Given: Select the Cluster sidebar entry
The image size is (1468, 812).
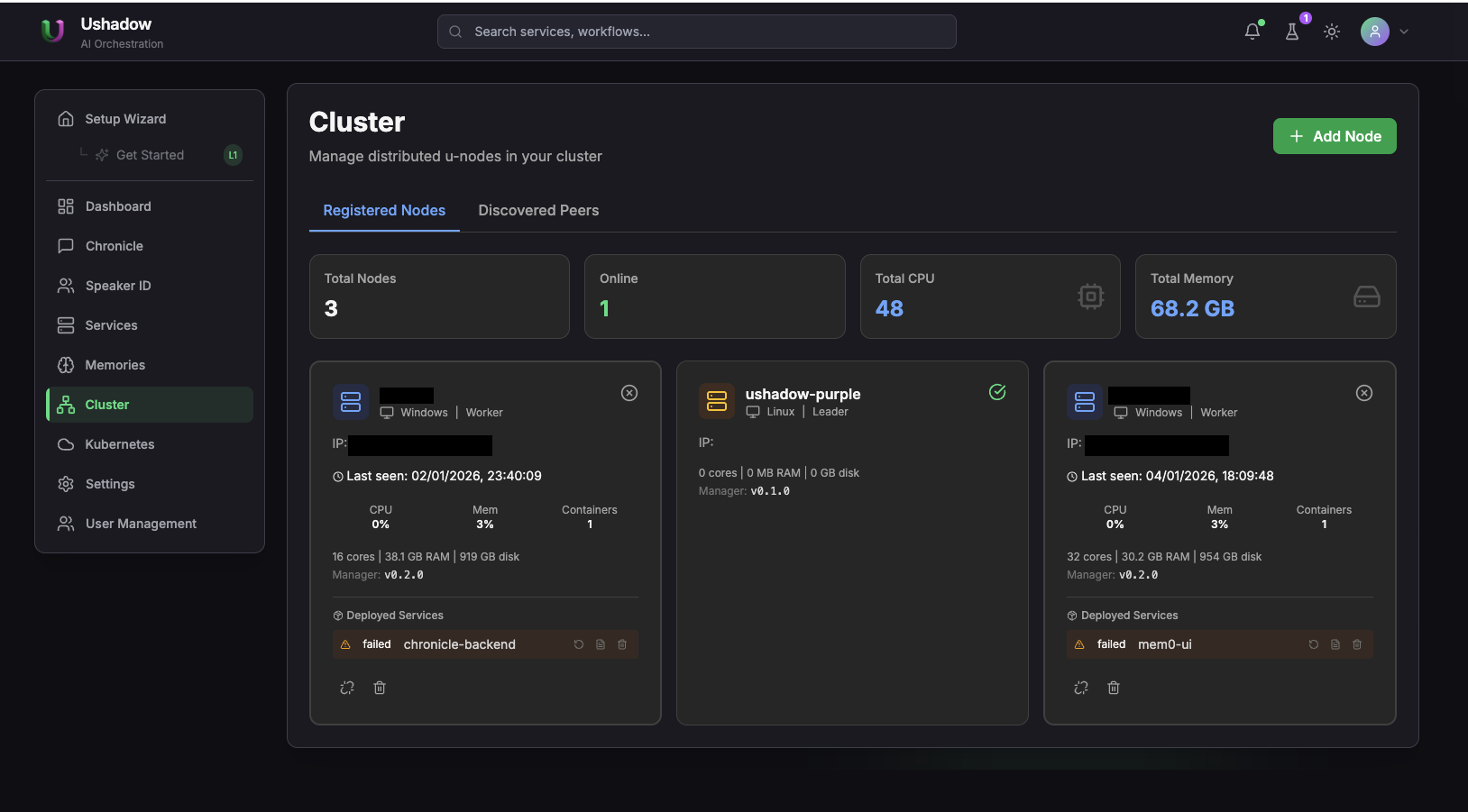Looking at the screenshot, I should click(x=108, y=404).
